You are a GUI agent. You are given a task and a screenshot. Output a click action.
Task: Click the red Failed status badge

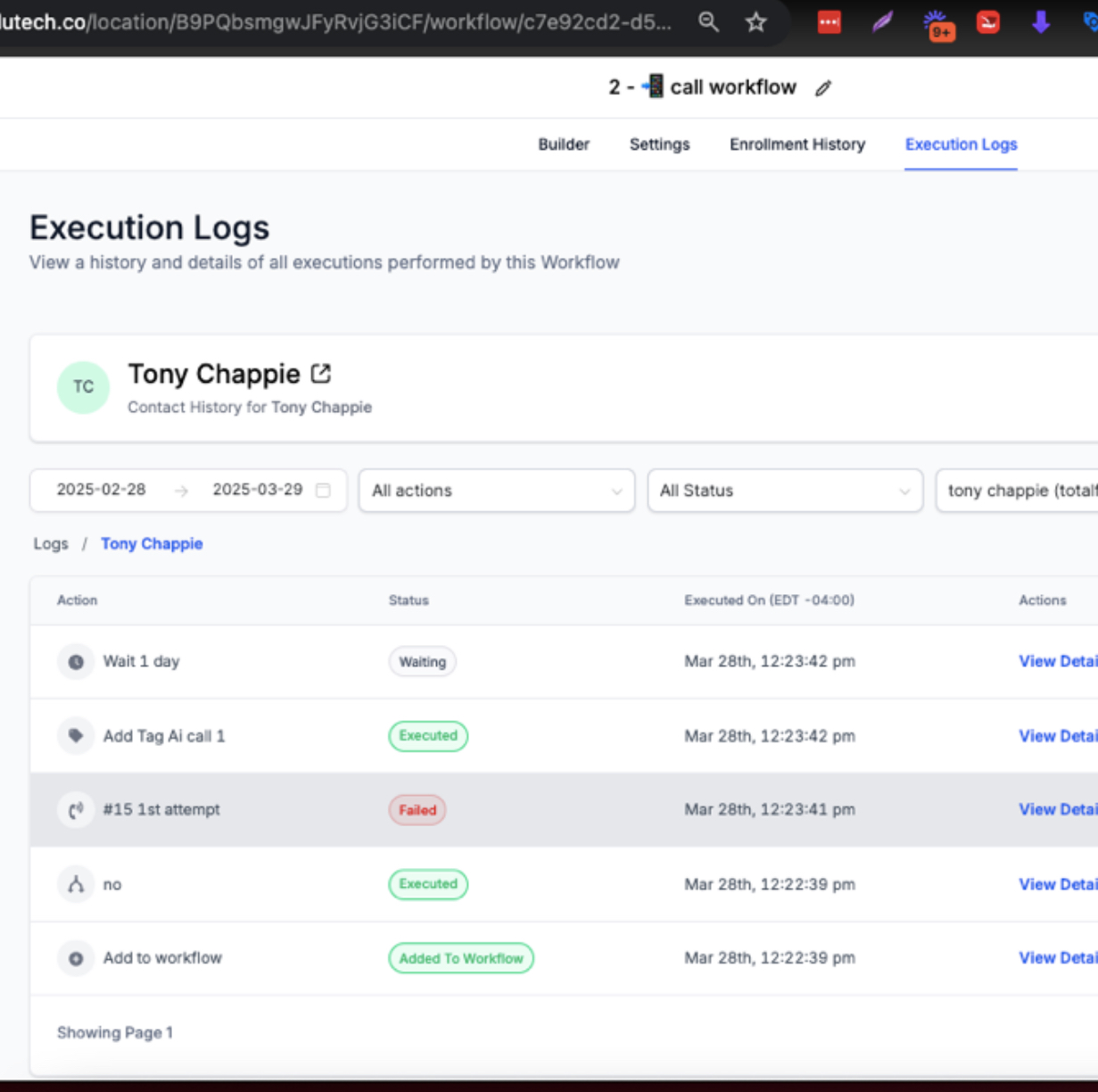[x=417, y=810]
